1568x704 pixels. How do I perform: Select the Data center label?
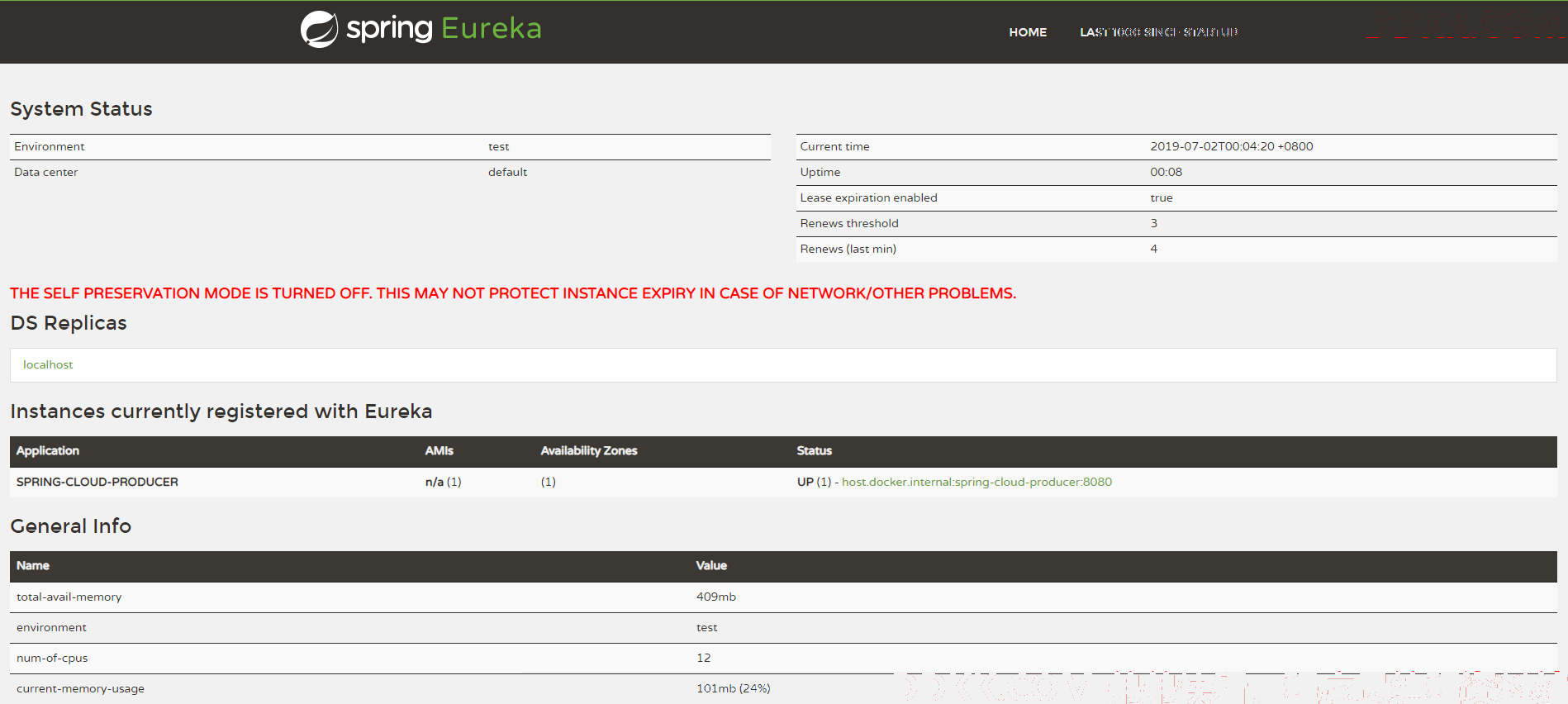(46, 172)
